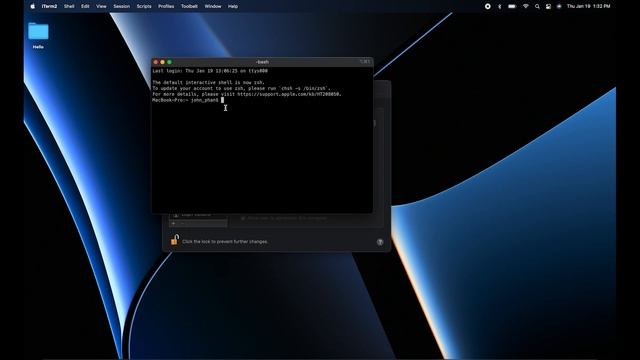Click the add user plus button

tap(173, 224)
